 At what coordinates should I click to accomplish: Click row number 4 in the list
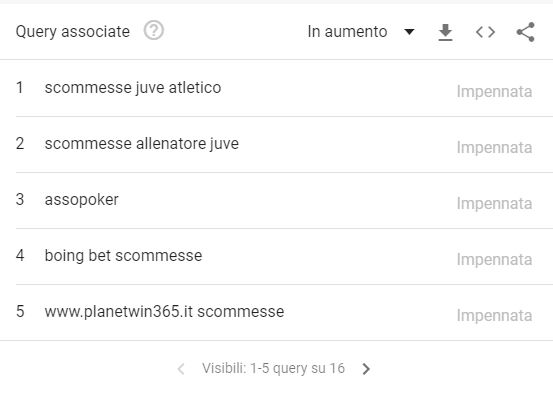(20, 255)
